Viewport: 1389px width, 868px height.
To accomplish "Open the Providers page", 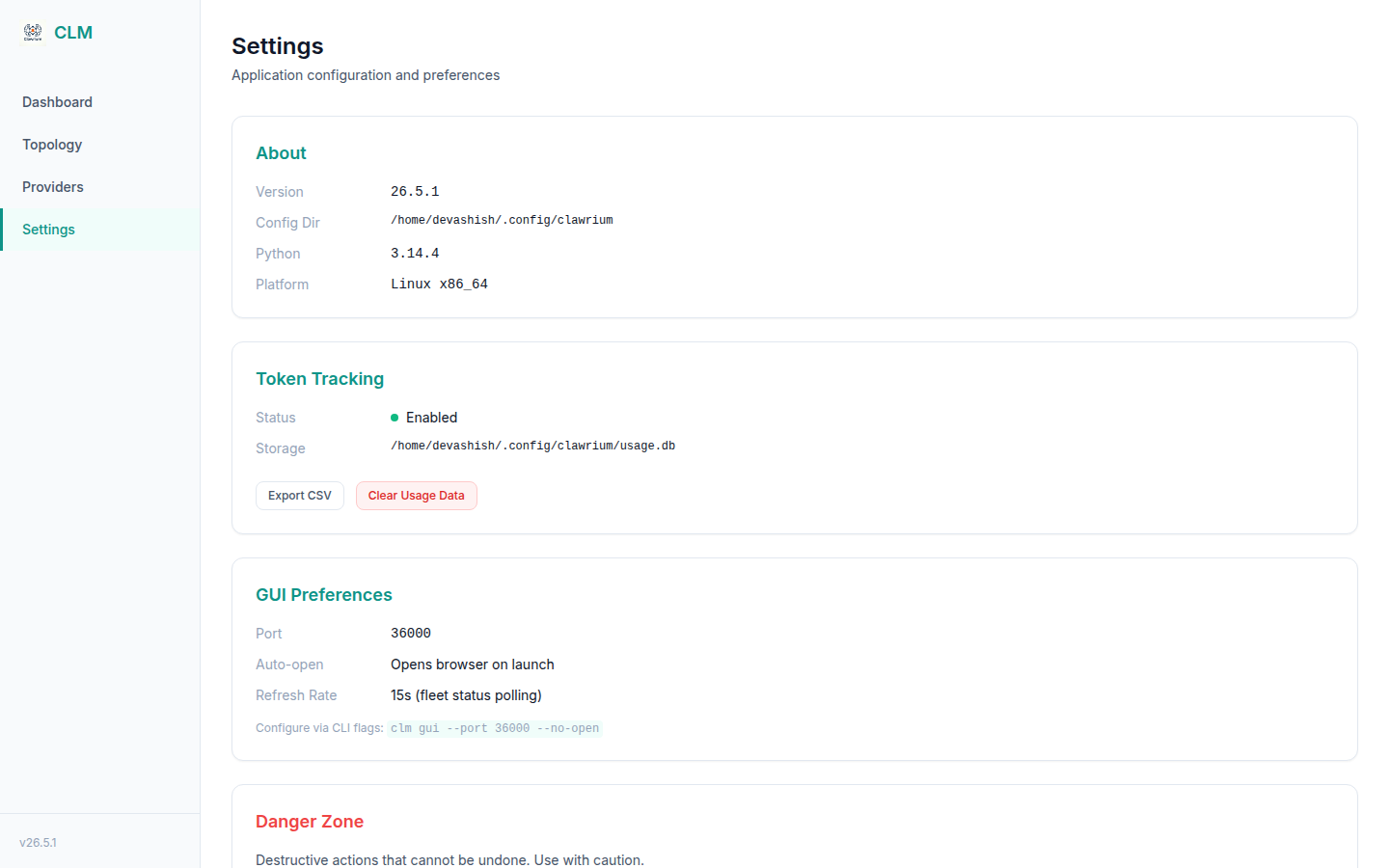I will [100, 187].
